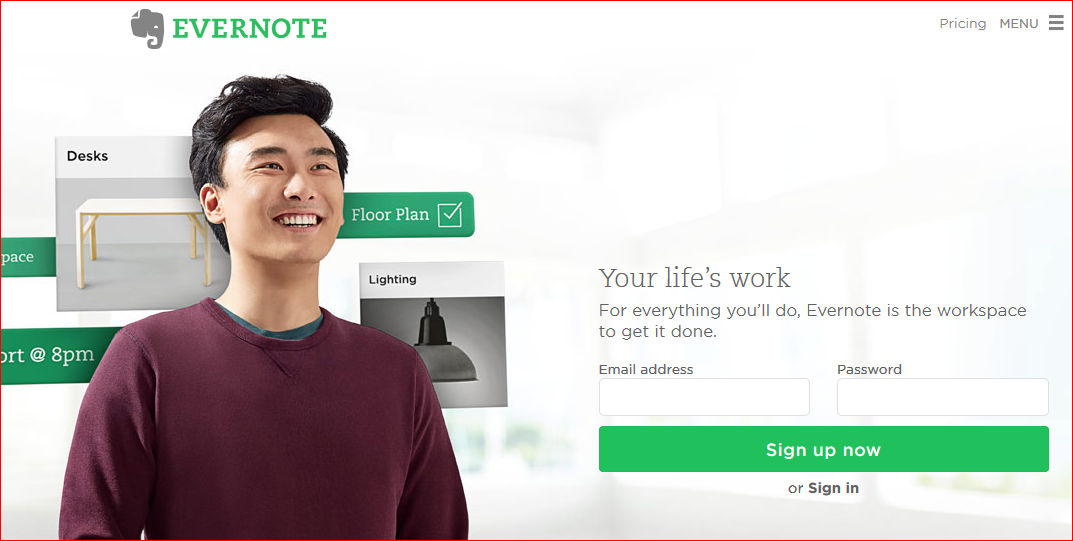Image resolution: width=1073 pixels, height=541 pixels.
Task: Click the Floor Plan green tag
Action: pyautogui.click(x=406, y=215)
